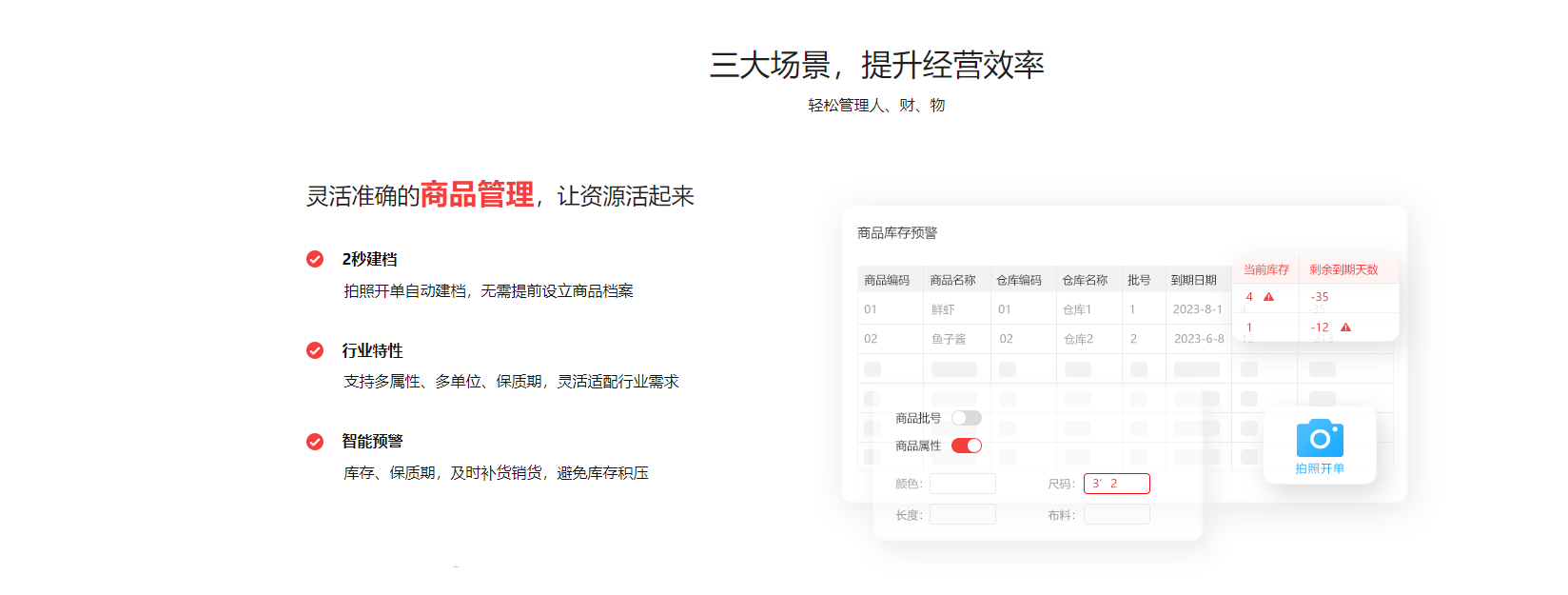Click the 到期日期 column header
The image size is (1568, 595).
pos(1193,280)
